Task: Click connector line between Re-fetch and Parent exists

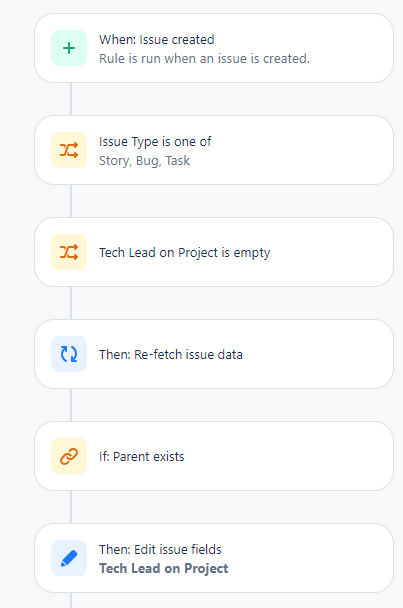Action: (71, 405)
